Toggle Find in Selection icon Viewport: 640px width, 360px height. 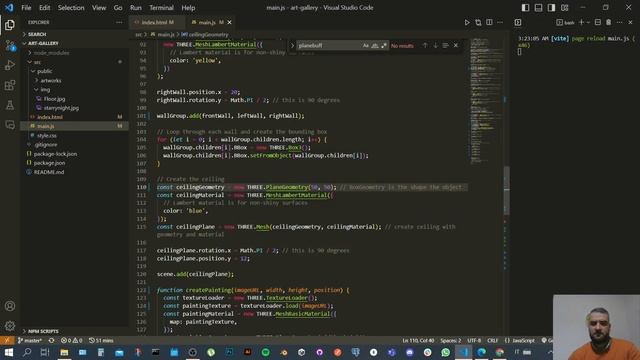click(x=445, y=46)
